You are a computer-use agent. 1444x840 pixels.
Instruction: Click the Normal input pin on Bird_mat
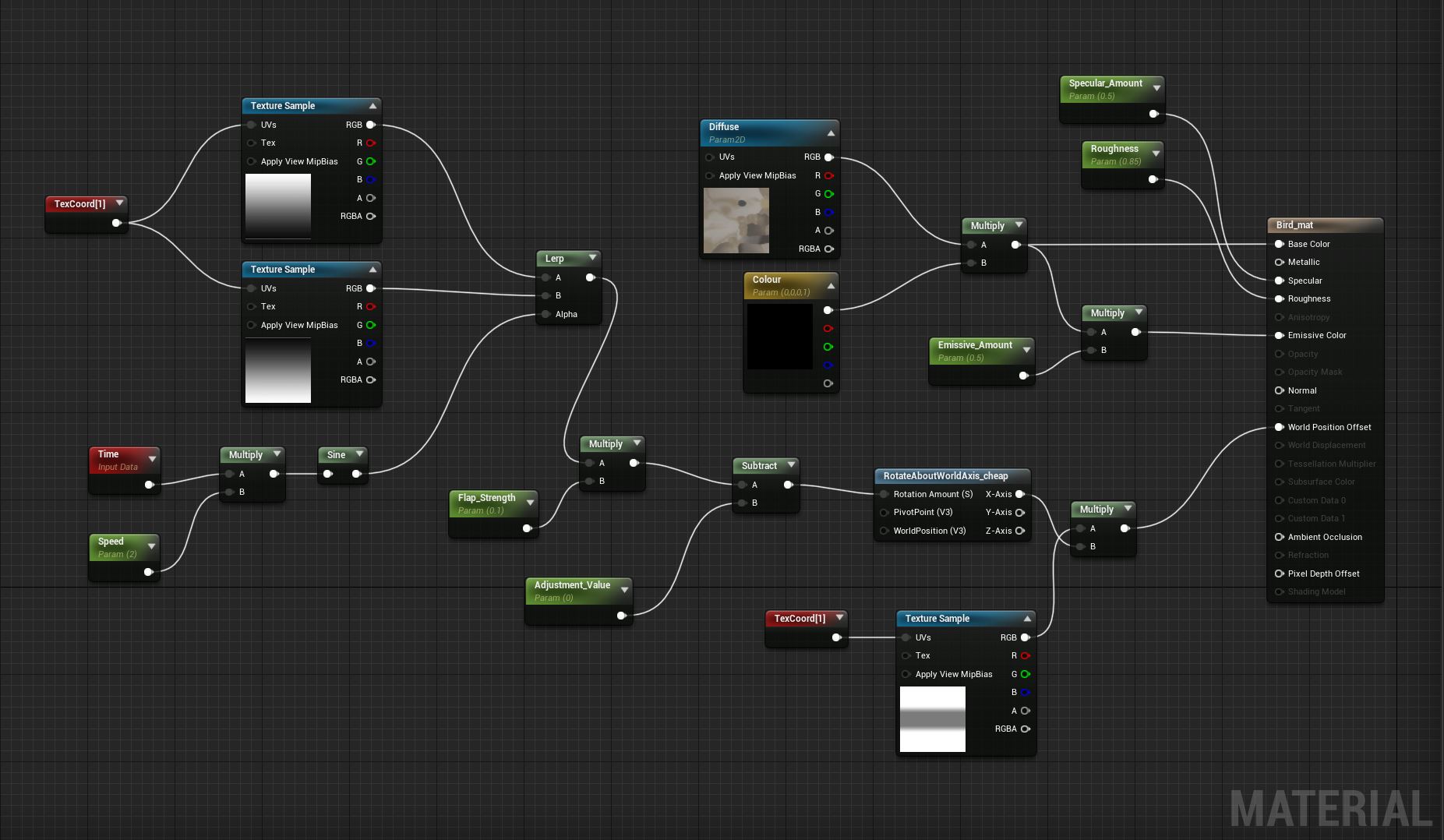coord(1279,390)
